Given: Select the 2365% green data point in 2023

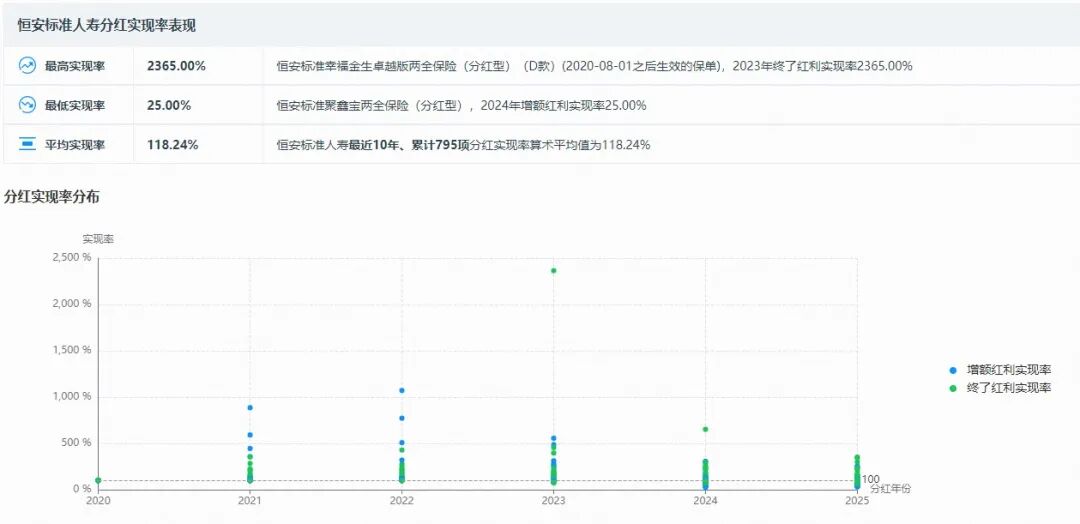Looking at the screenshot, I should point(553,271).
